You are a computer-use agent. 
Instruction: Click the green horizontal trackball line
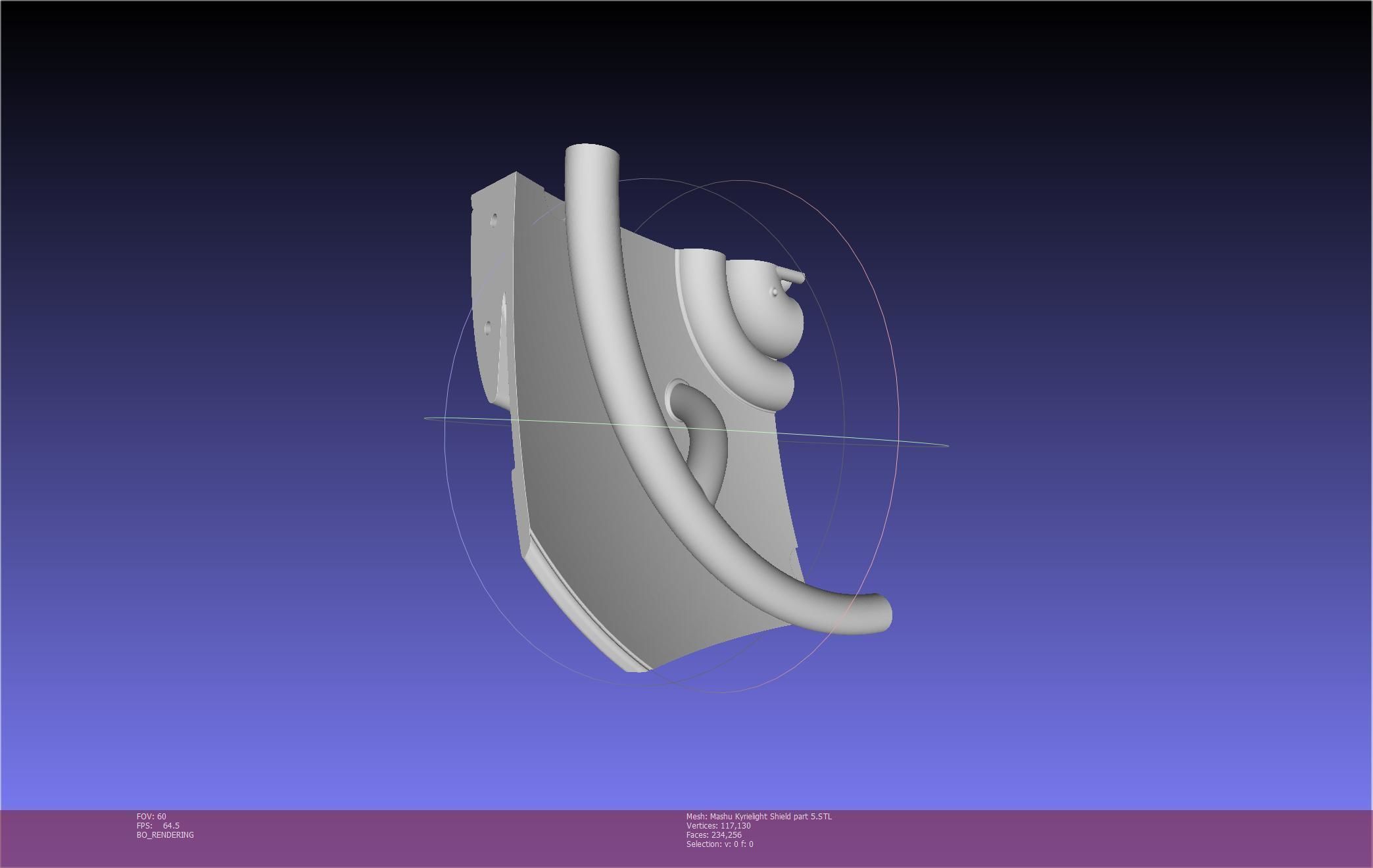tap(686, 431)
